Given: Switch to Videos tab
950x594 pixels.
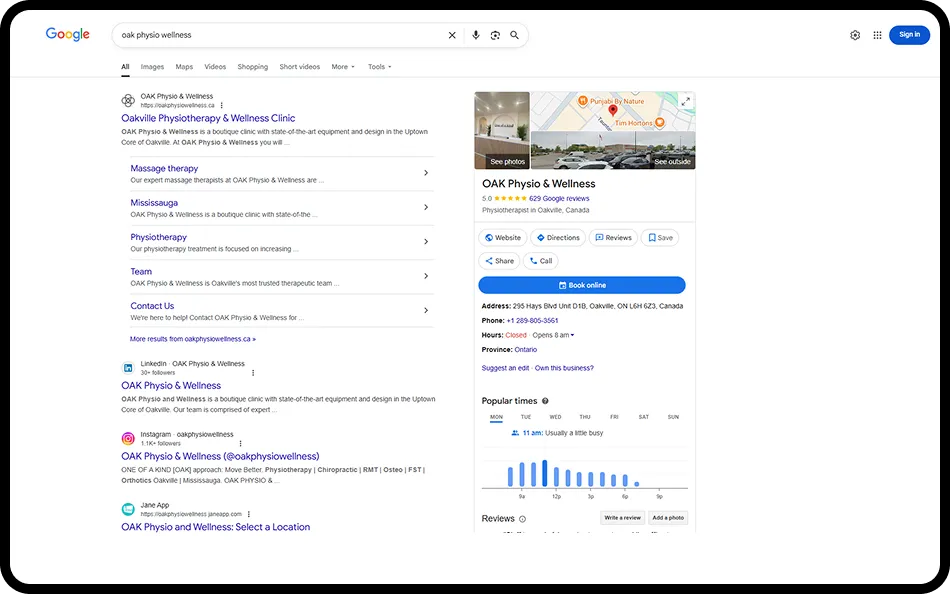Looking at the screenshot, I should point(215,67).
